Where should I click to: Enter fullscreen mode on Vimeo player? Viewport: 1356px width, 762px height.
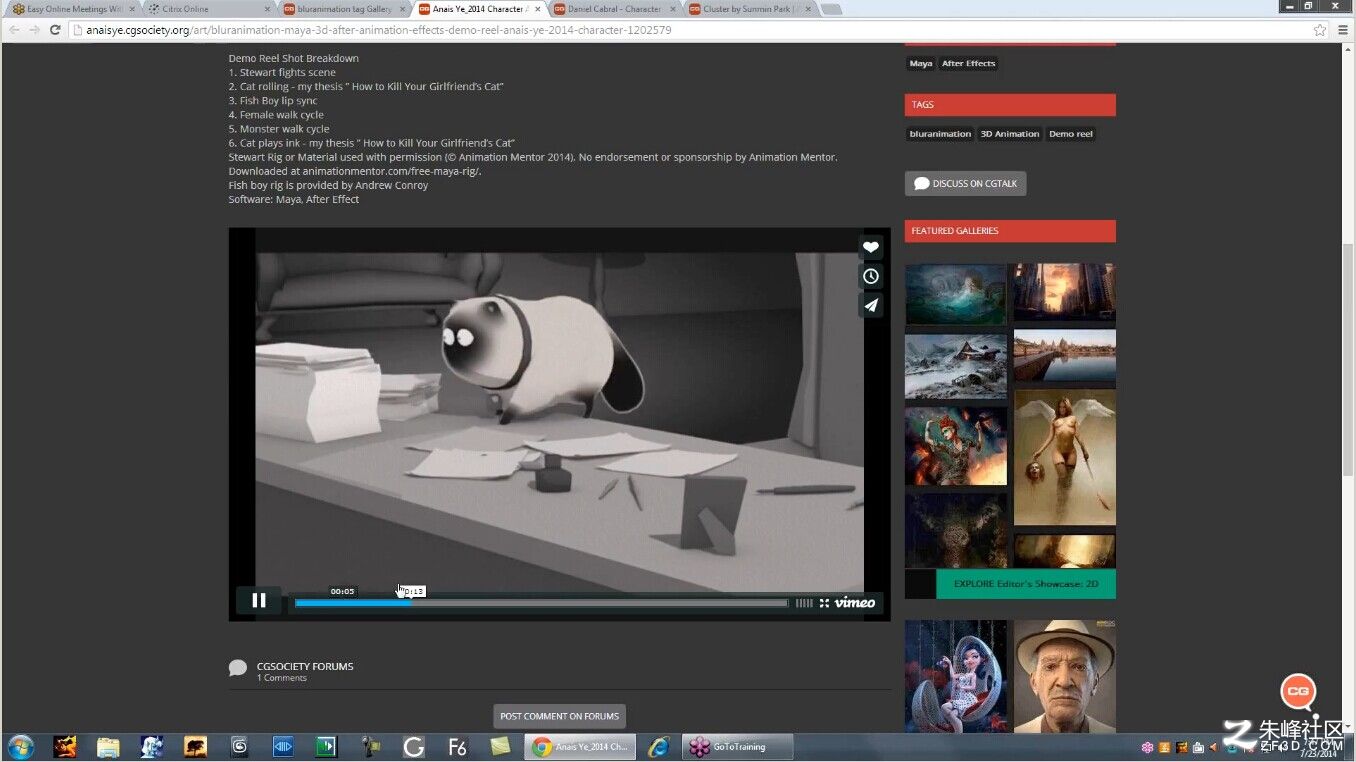click(824, 603)
